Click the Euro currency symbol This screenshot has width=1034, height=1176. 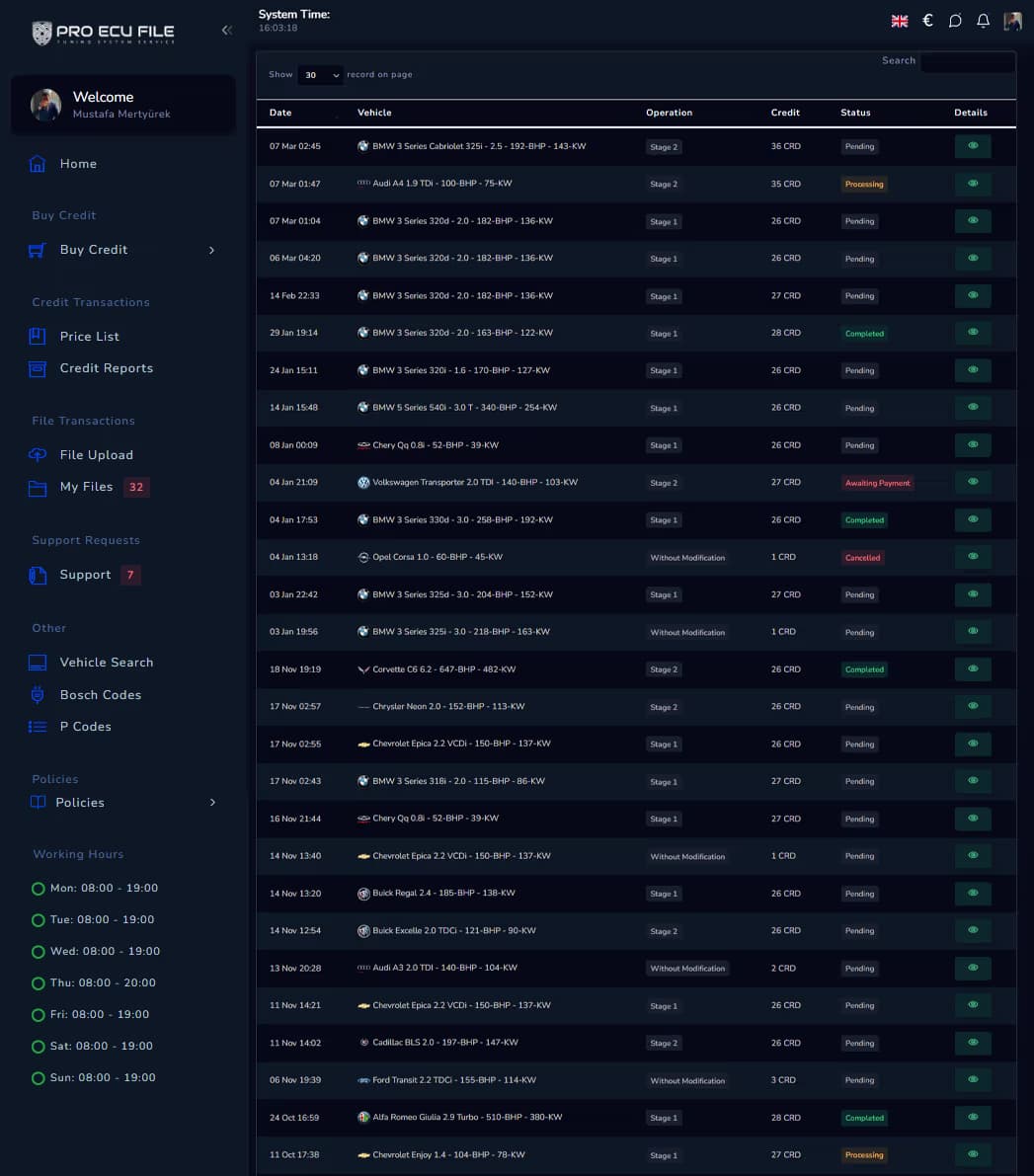click(x=926, y=20)
